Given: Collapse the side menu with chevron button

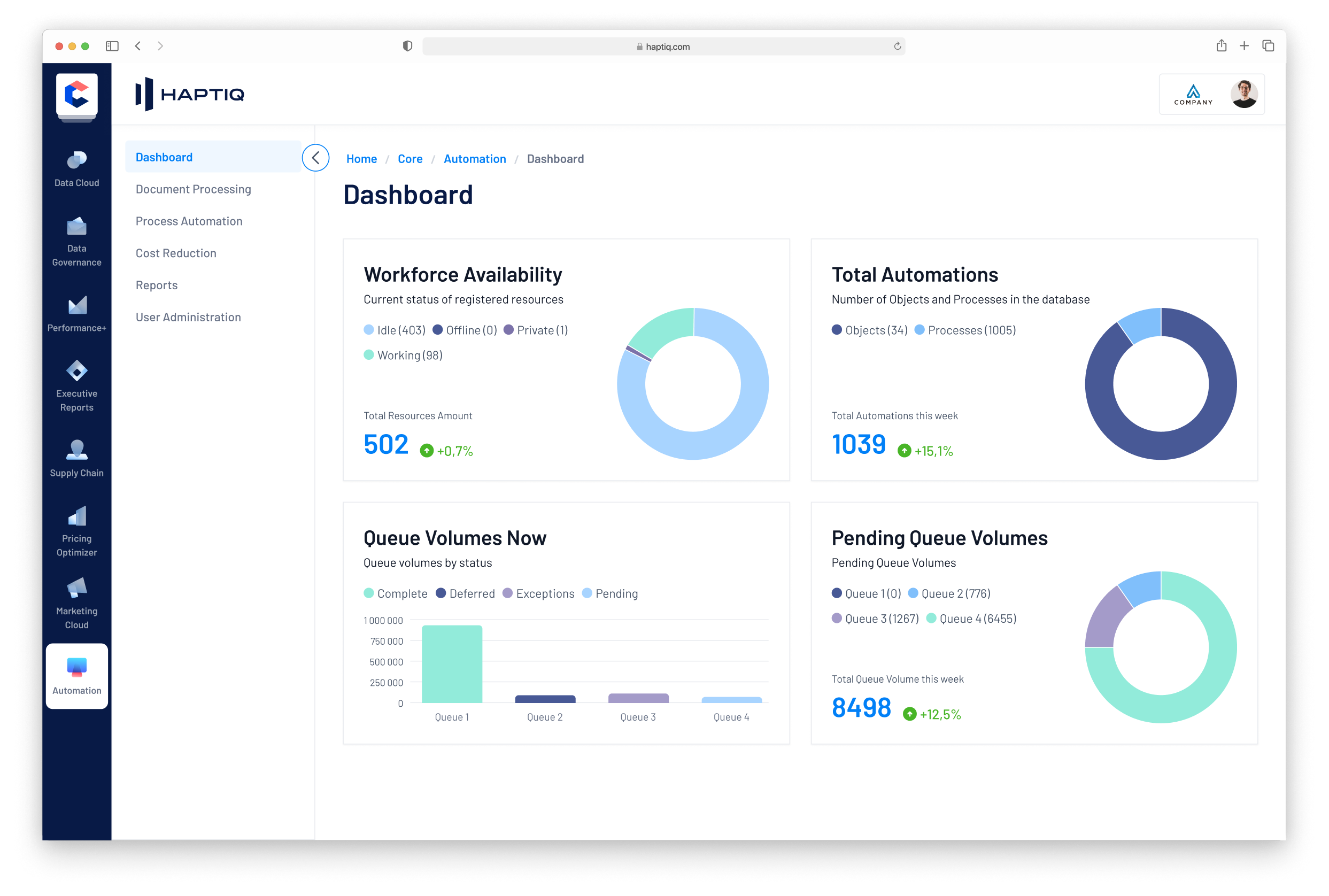Looking at the screenshot, I should point(315,158).
